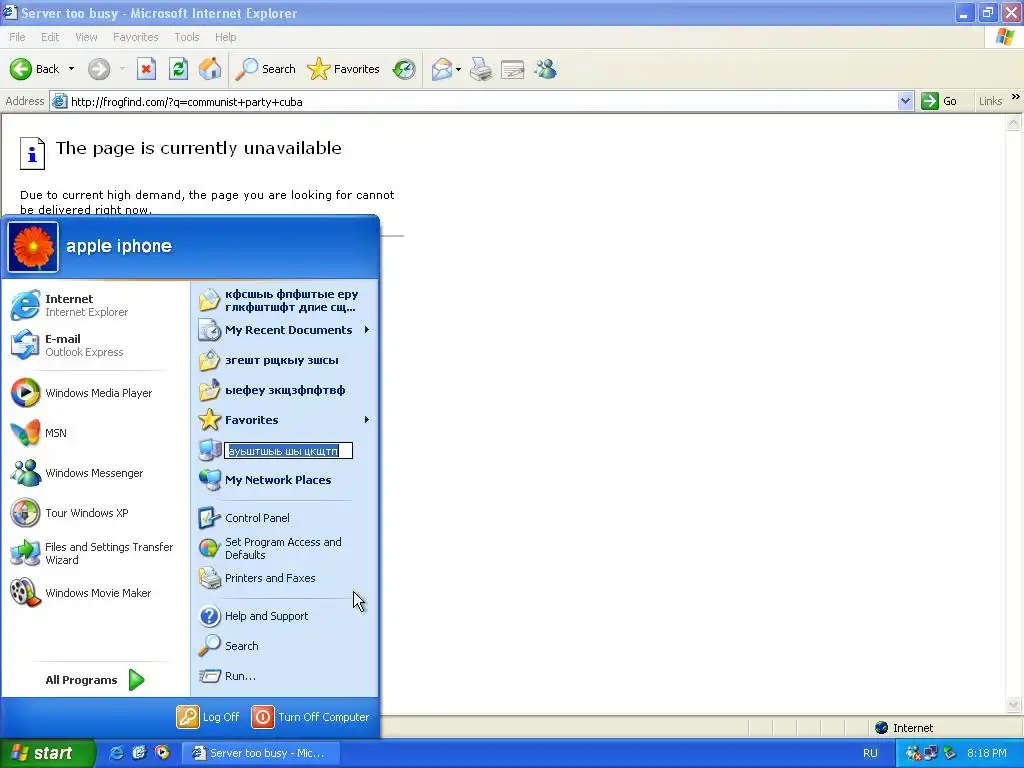Print page using the printer icon
Image resolution: width=1024 pixels, height=768 pixels.
click(481, 69)
